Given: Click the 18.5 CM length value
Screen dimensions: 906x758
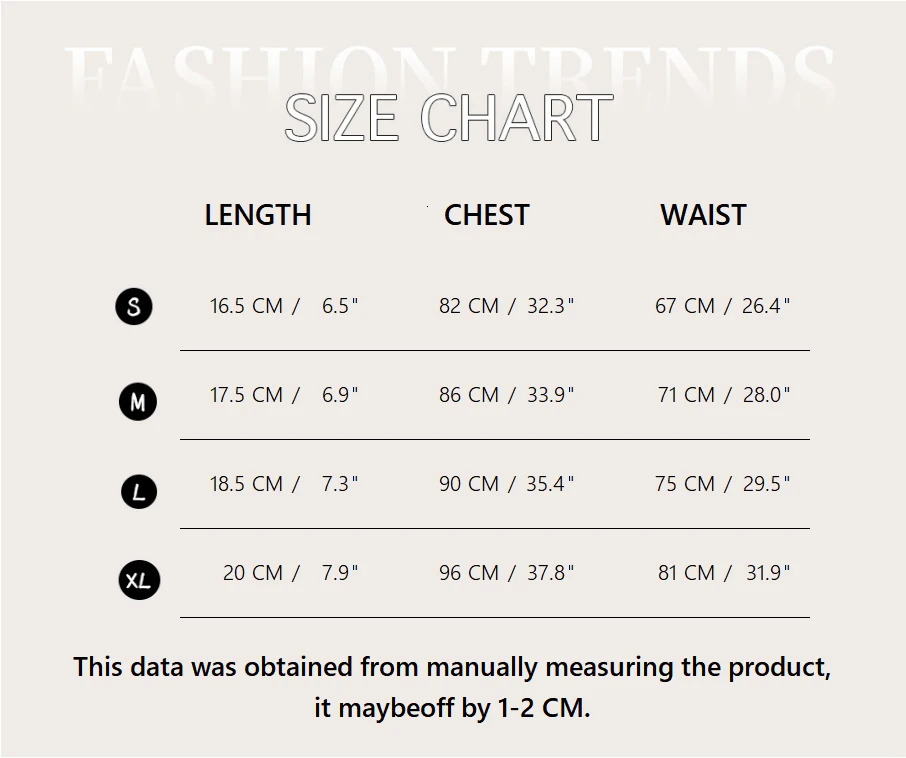Looking at the screenshot, I should [246, 484].
